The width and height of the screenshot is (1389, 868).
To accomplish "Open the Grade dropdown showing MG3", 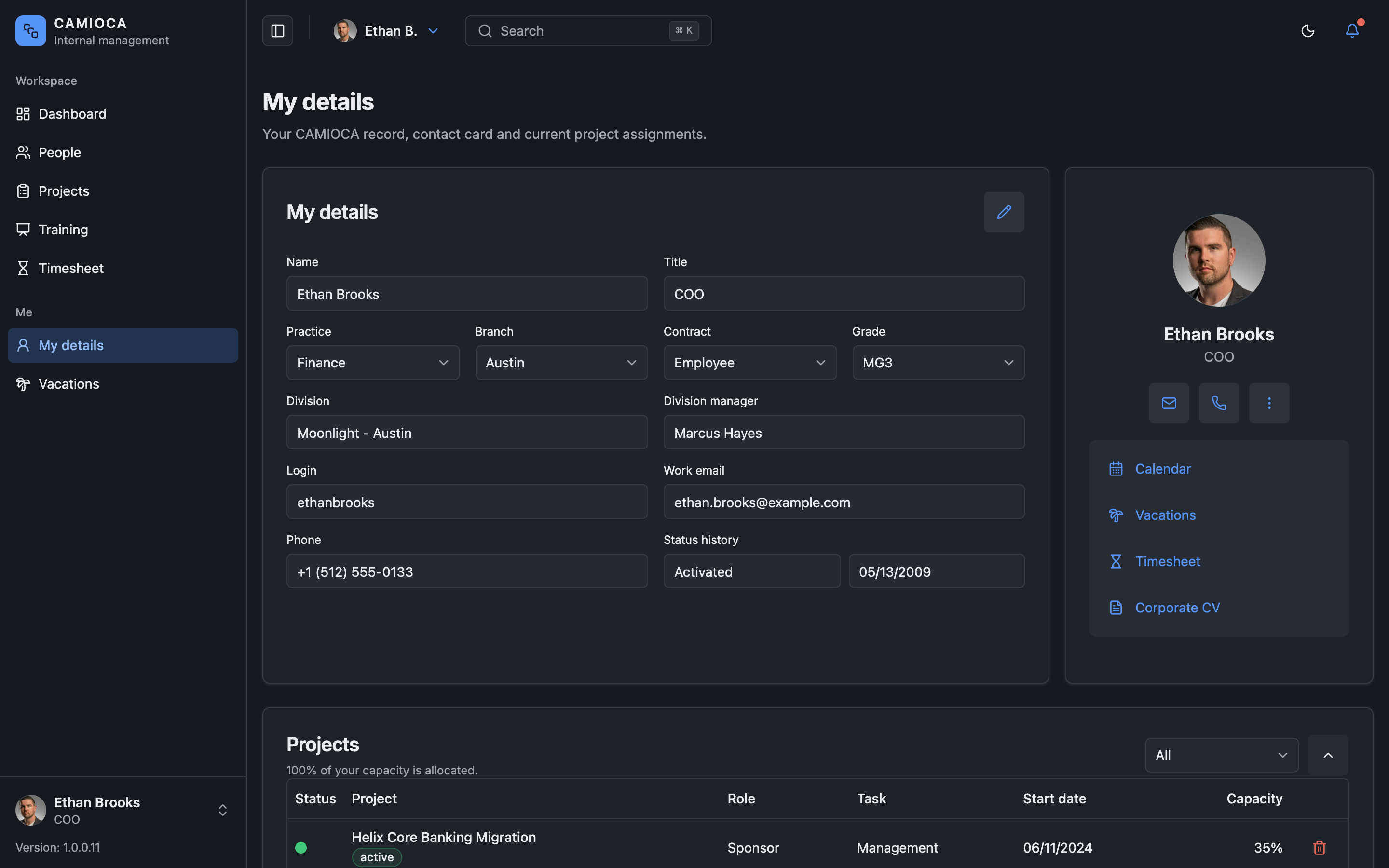I will pyautogui.click(x=939, y=363).
